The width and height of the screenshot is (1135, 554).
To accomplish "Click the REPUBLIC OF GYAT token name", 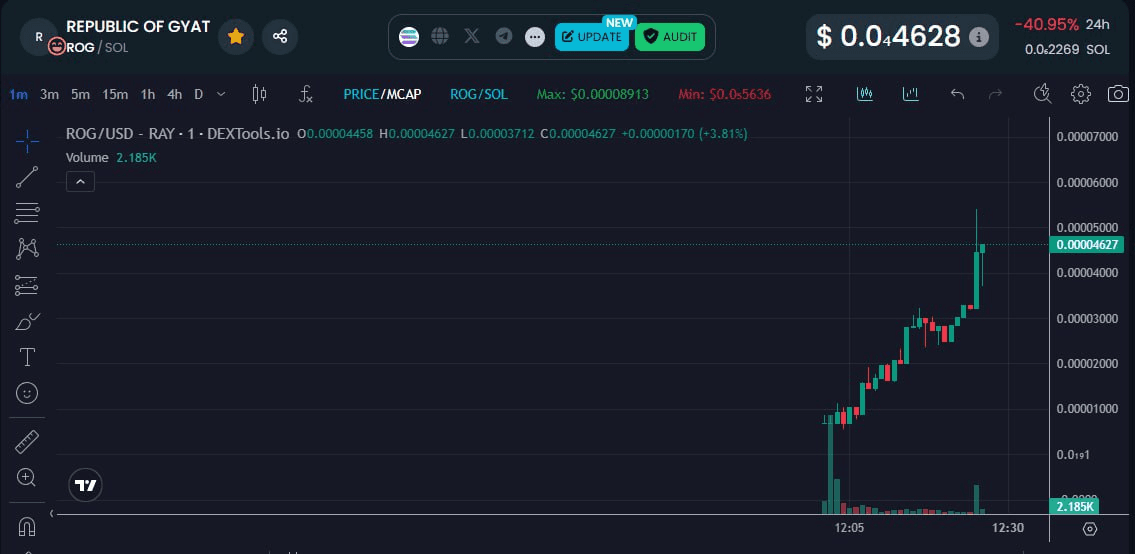I will pyautogui.click(x=138, y=27).
